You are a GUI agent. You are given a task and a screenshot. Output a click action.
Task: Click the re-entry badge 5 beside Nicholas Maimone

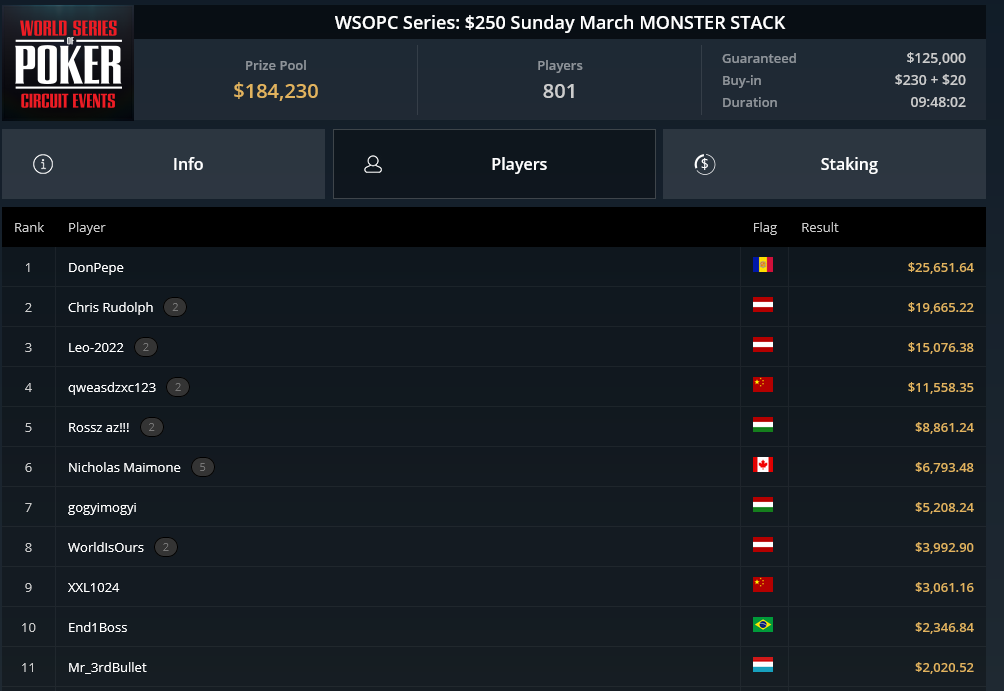tap(202, 467)
